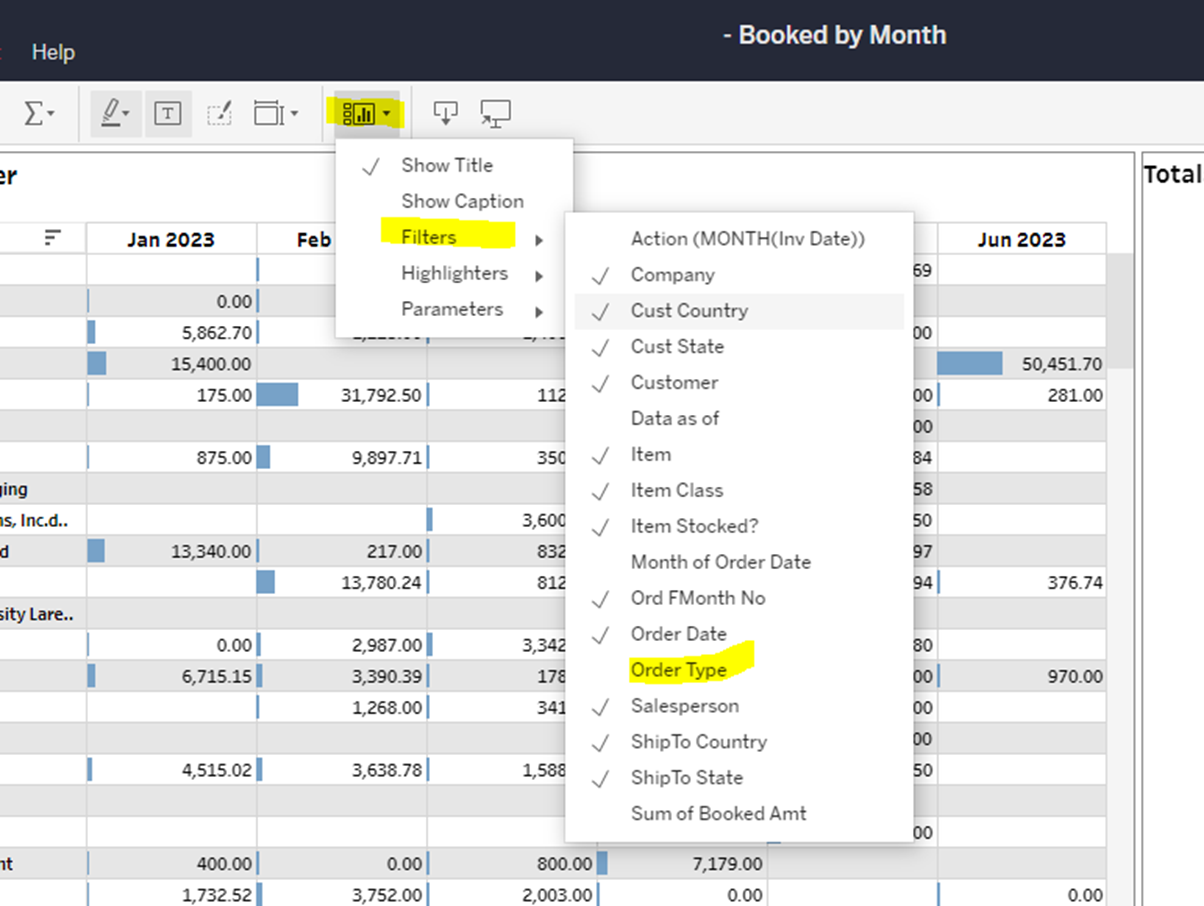Open the Fit view size dropdown

[276, 114]
